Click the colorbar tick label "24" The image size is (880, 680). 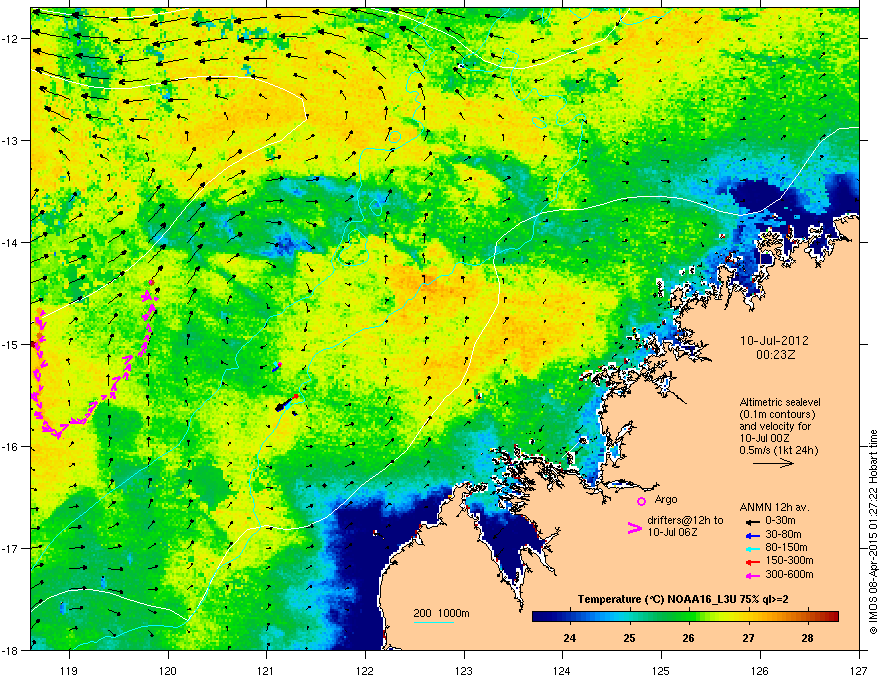click(x=570, y=638)
